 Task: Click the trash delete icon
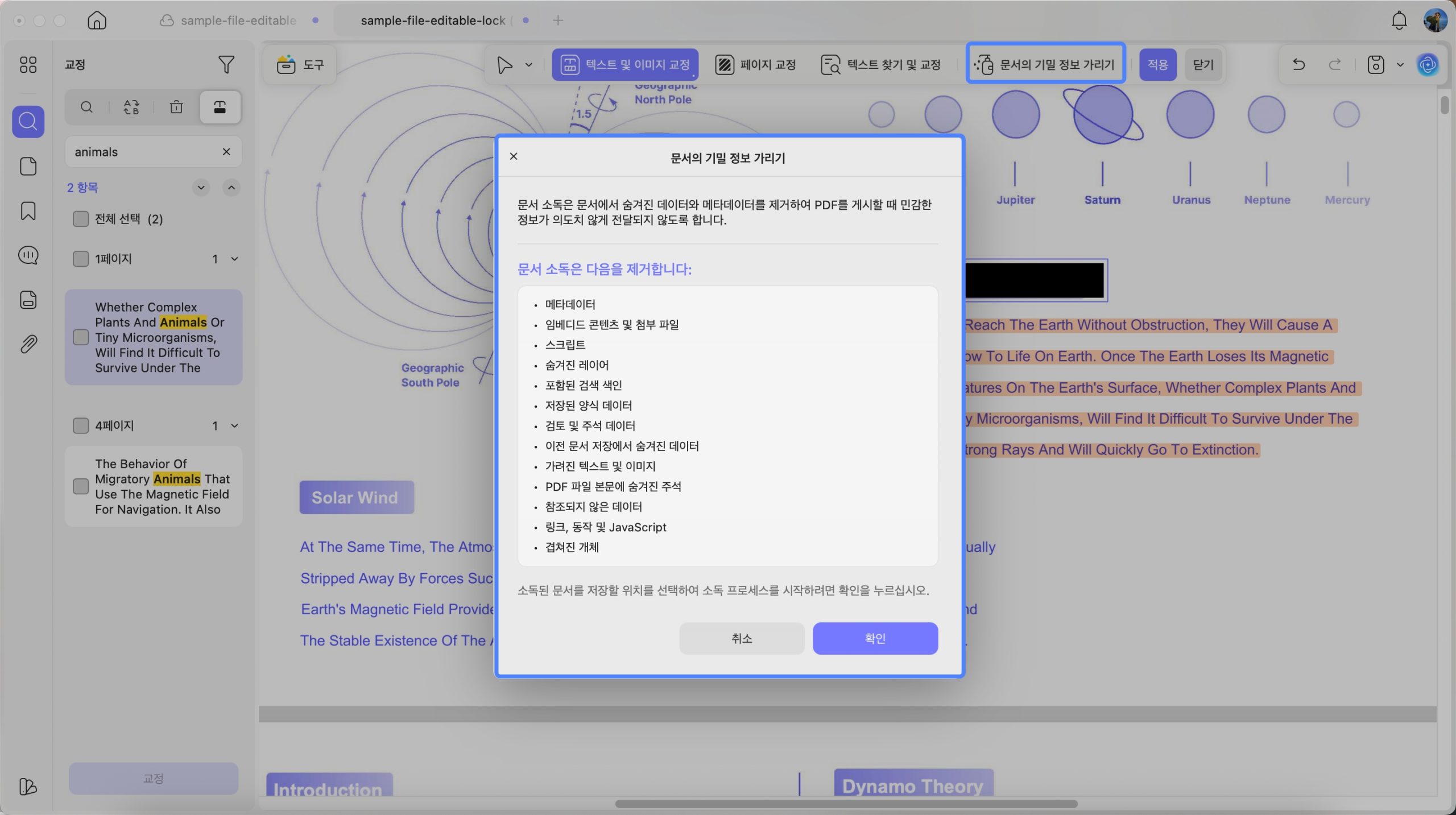click(176, 107)
